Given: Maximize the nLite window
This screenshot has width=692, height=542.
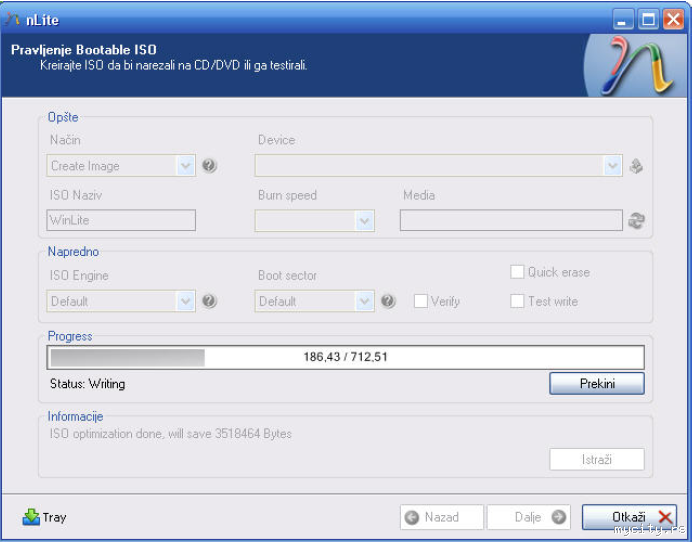Looking at the screenshot, I should pyautogui.click(x=648, y=19).
